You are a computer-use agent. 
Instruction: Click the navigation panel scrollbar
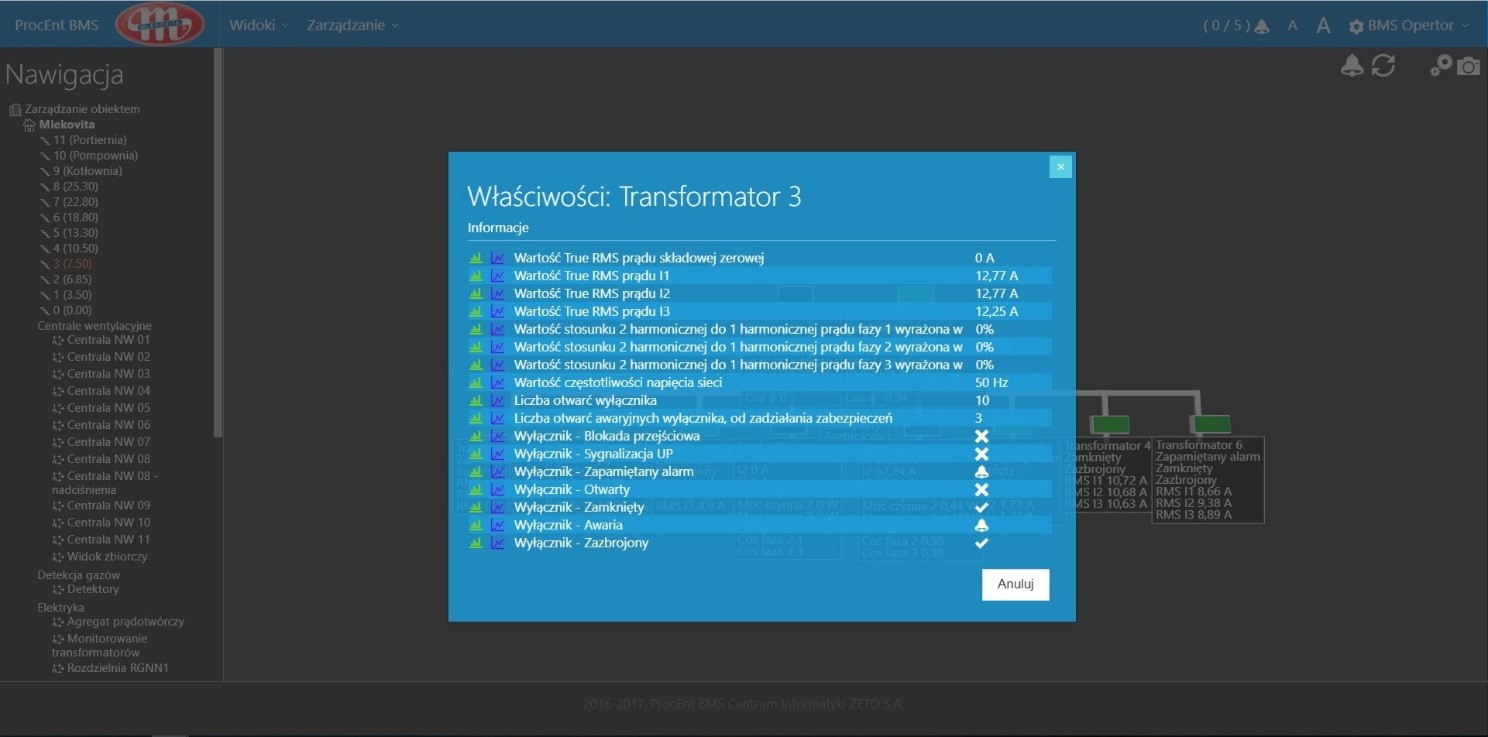[x=218, y=243]
